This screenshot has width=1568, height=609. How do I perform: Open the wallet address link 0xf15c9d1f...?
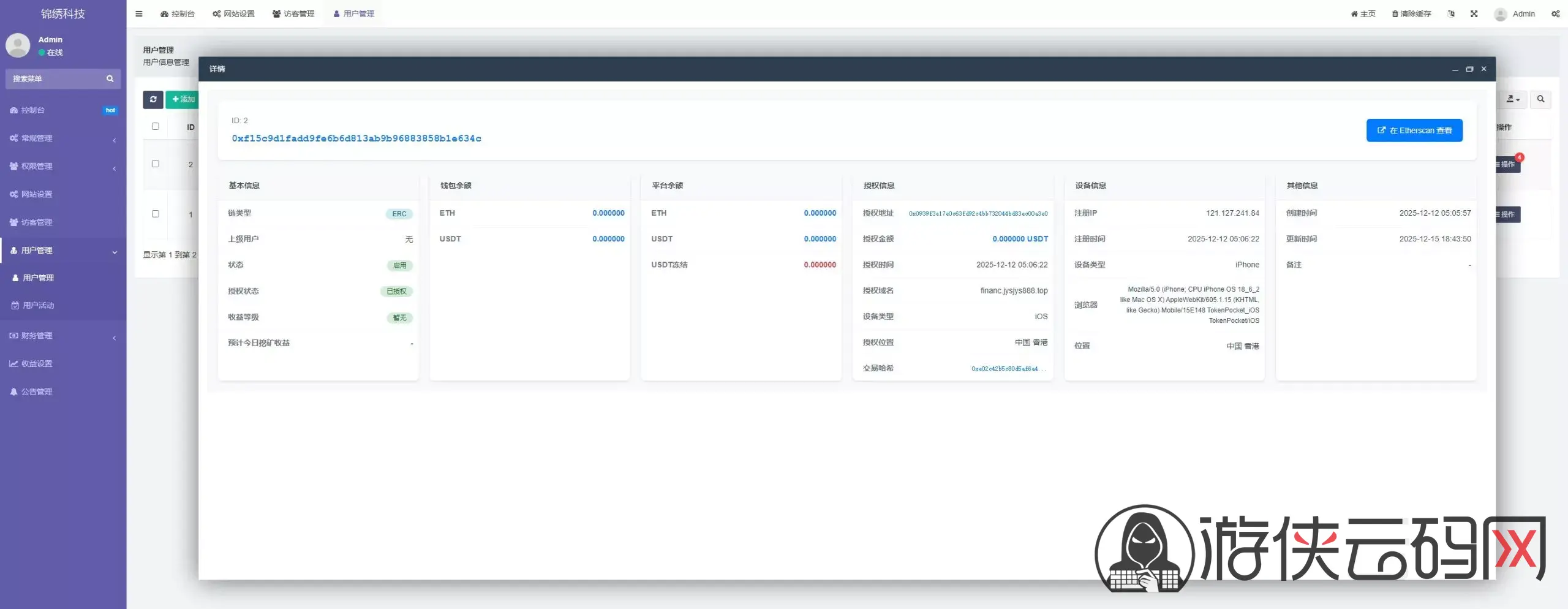(356, 138)
